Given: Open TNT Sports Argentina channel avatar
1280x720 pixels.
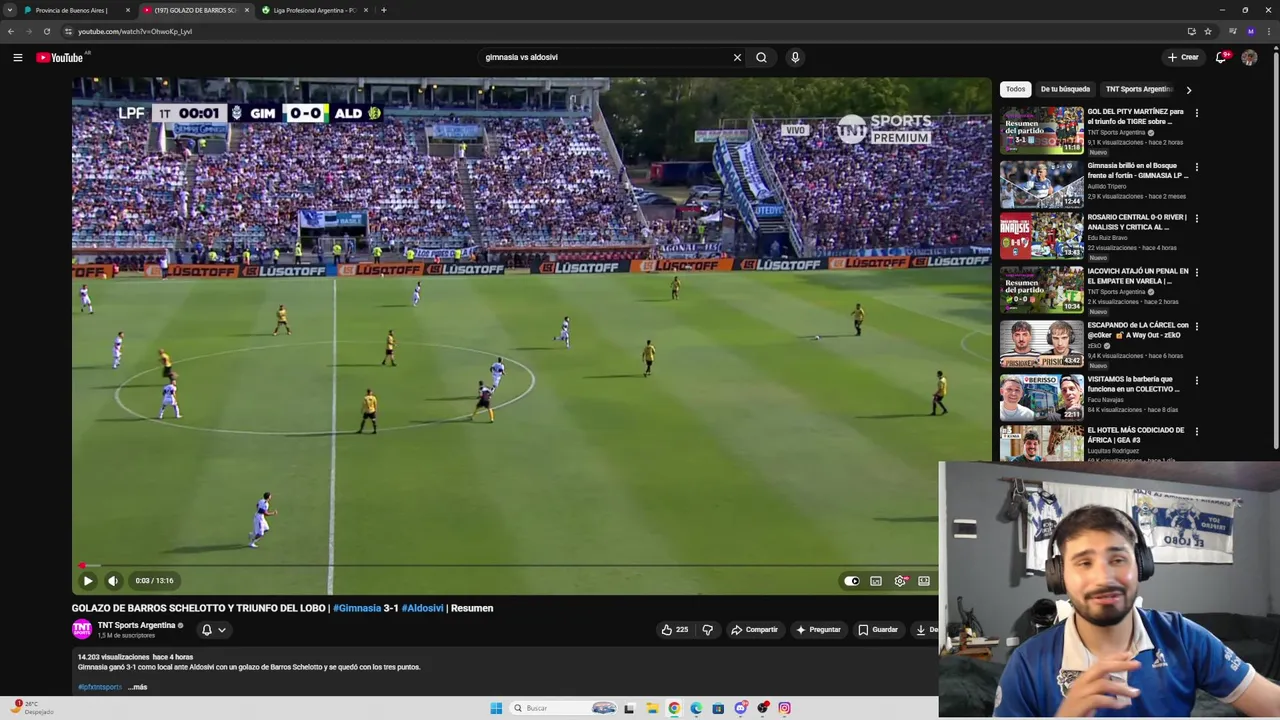Looking at the screenshot, I should [82, 629].
